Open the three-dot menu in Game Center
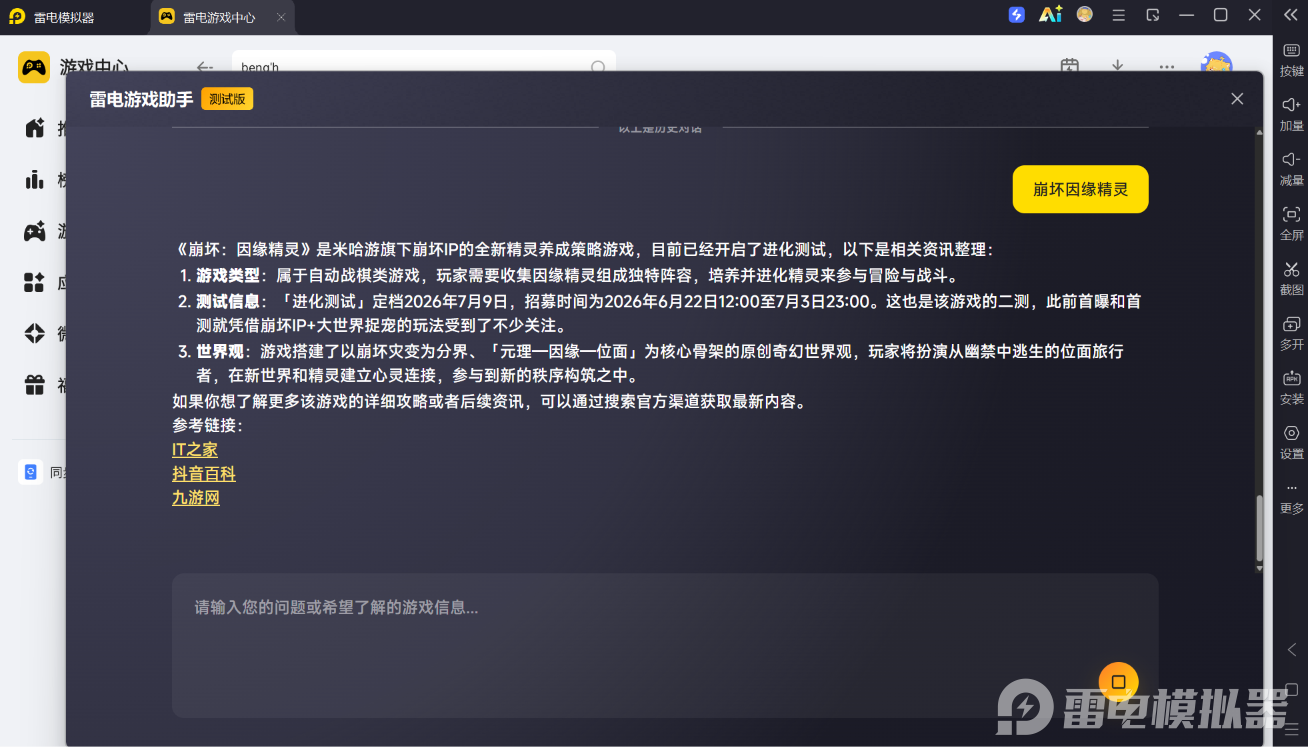1308x747 pixels. (1167, 67)
